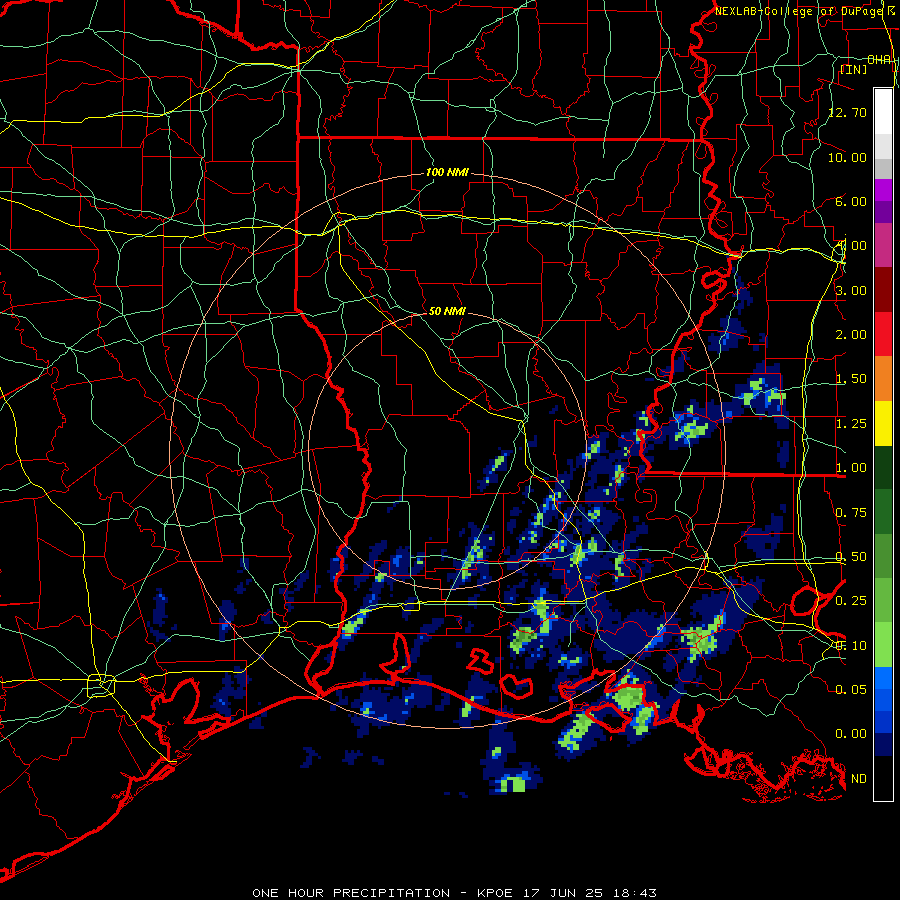900x900 pixels.
Task: Click the 0.05 legend value
Action: [x=851, y=689]
